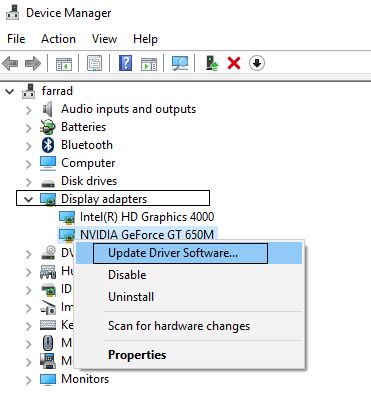Choose Disable in the context menu
Screen dimensions: 371x399
coord(189,275)
